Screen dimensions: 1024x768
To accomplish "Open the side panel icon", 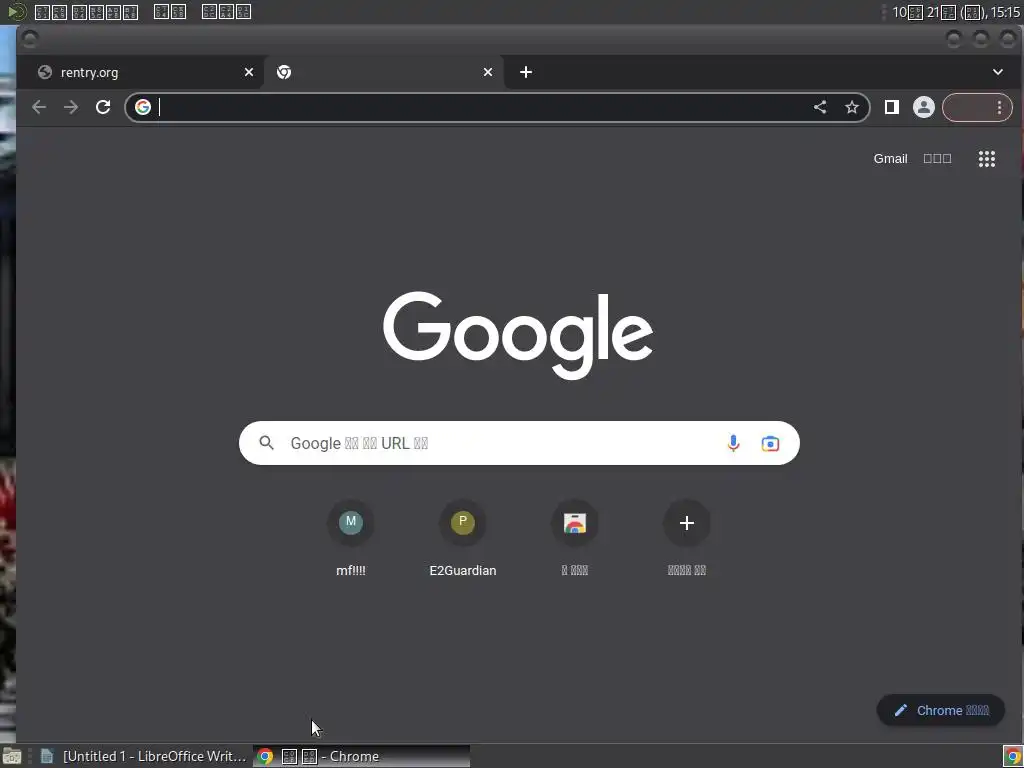I will [x=891, y=107].
